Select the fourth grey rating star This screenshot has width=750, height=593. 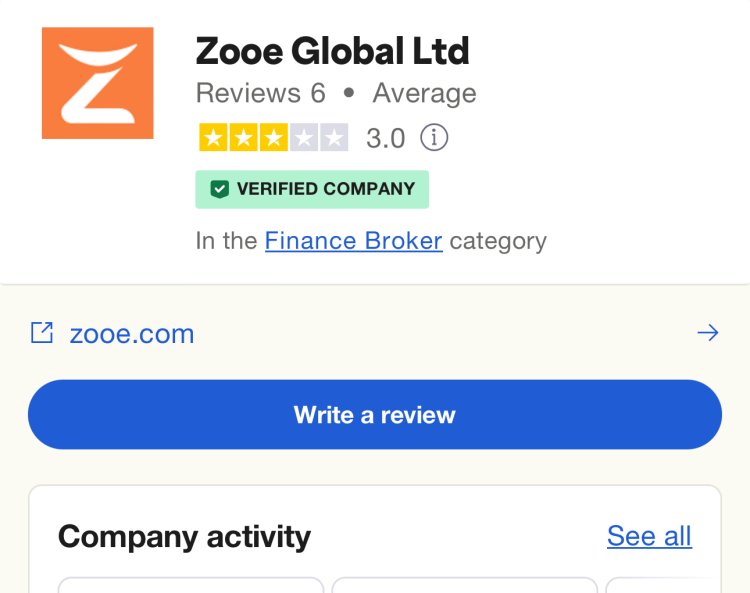coord(304,138)
